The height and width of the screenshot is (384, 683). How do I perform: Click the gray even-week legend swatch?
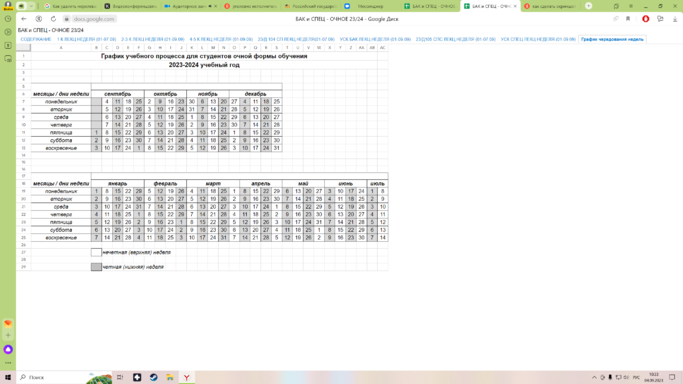[x=96, y=267]
